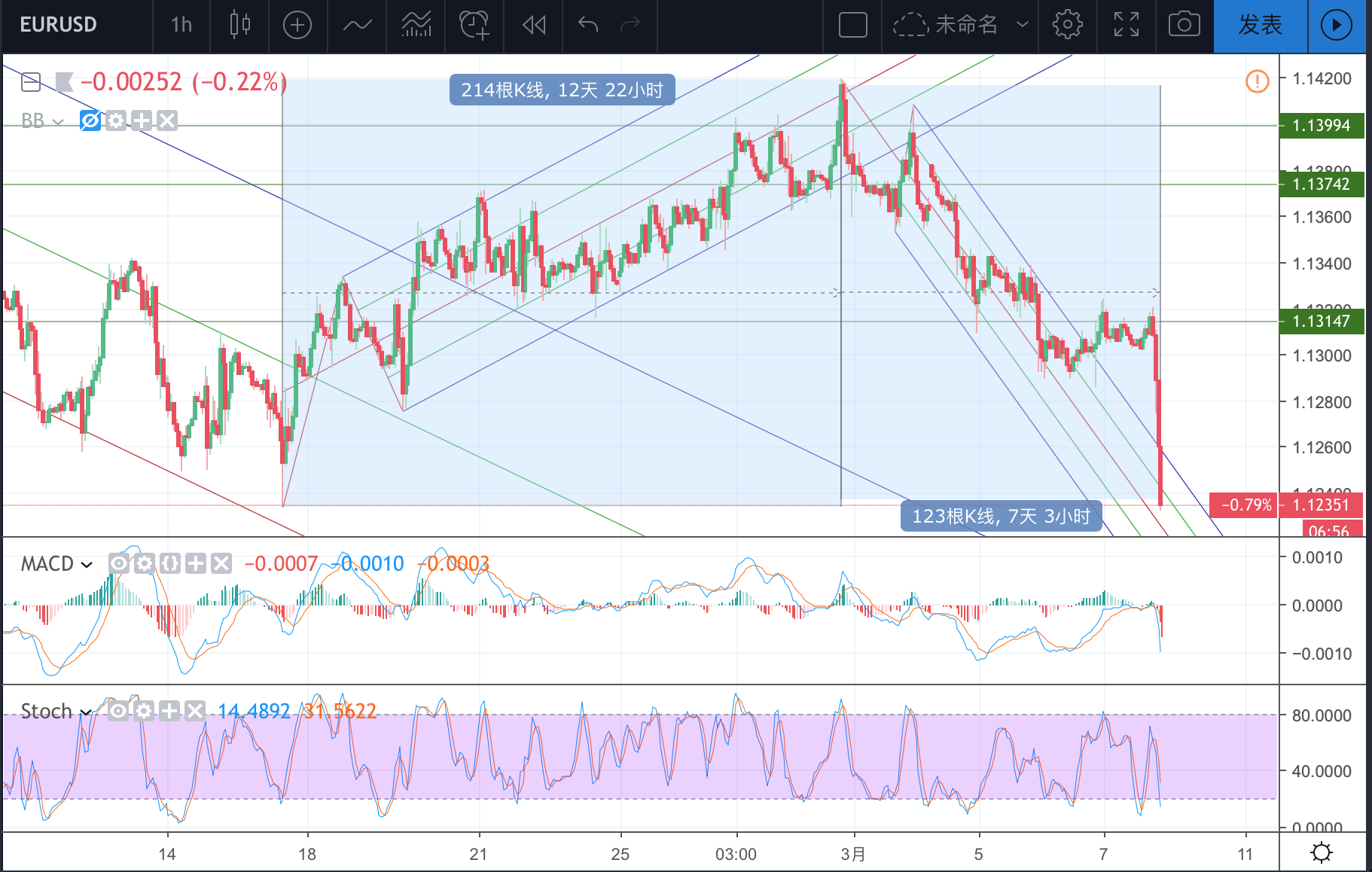Screen dimensions: 1372x872
Task: Click the compare or add symbol icon
Action: tap(297, 25)
